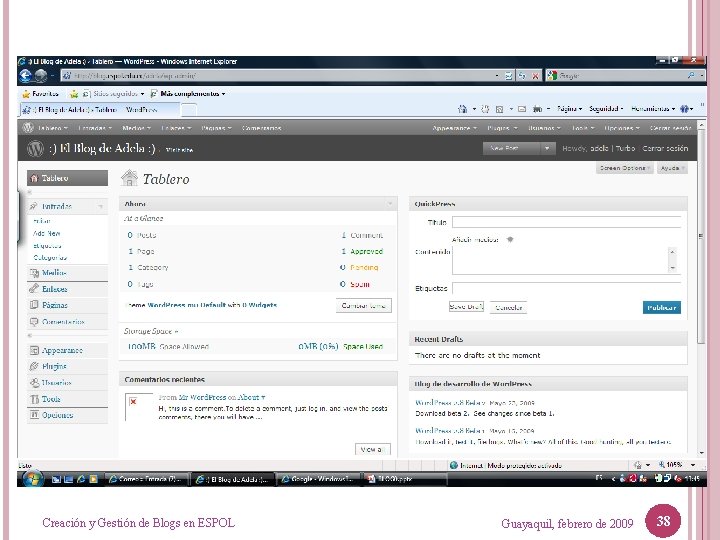
Task: Click the Categorías link in sidebar
Action: tap(50, 257)
